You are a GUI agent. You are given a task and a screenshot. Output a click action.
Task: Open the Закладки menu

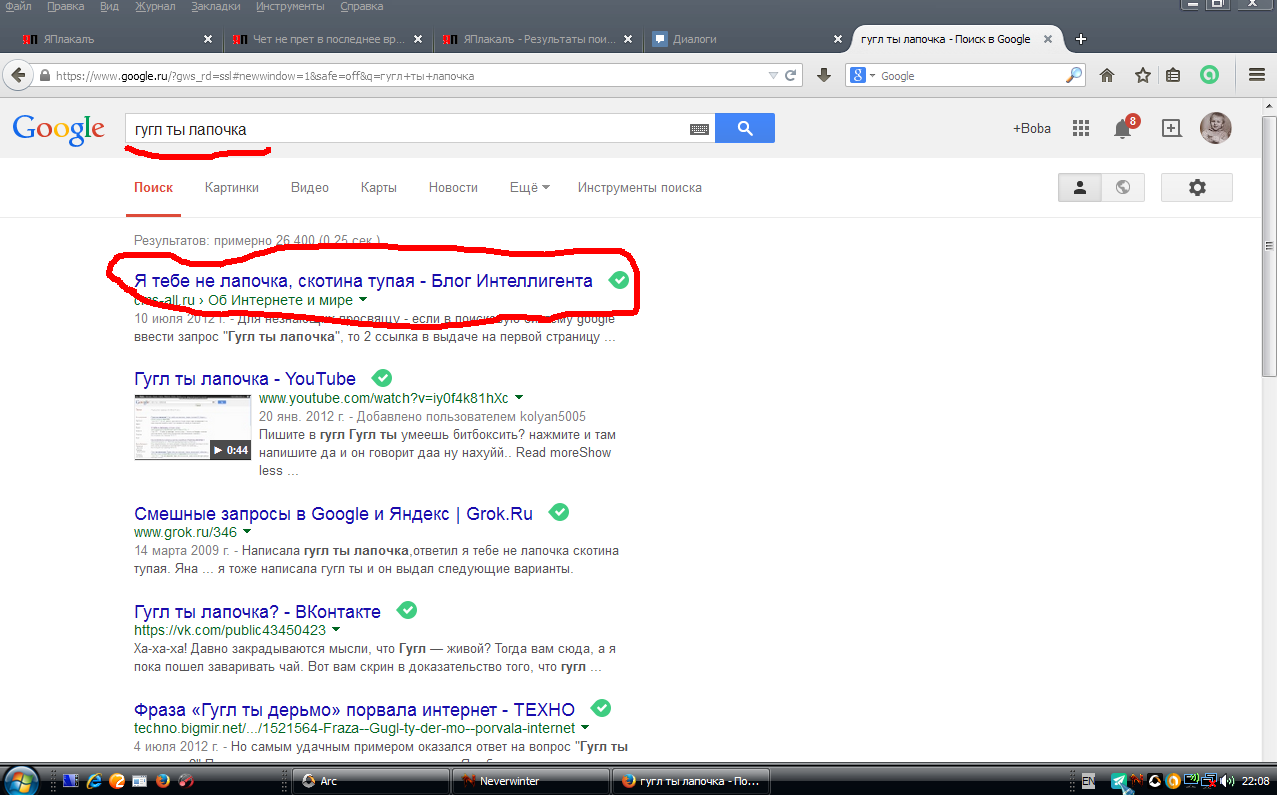[x=217, y=7]
